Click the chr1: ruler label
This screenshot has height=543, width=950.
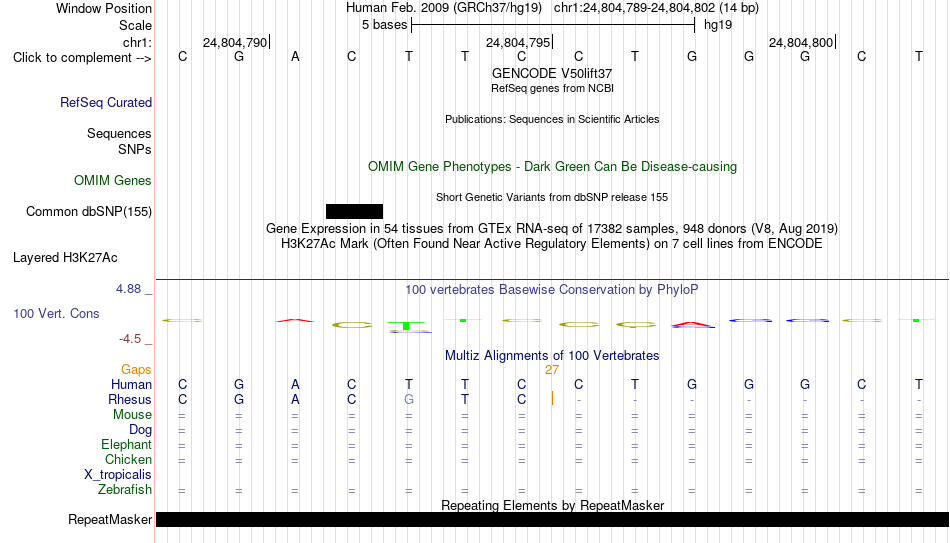point(137,42)
